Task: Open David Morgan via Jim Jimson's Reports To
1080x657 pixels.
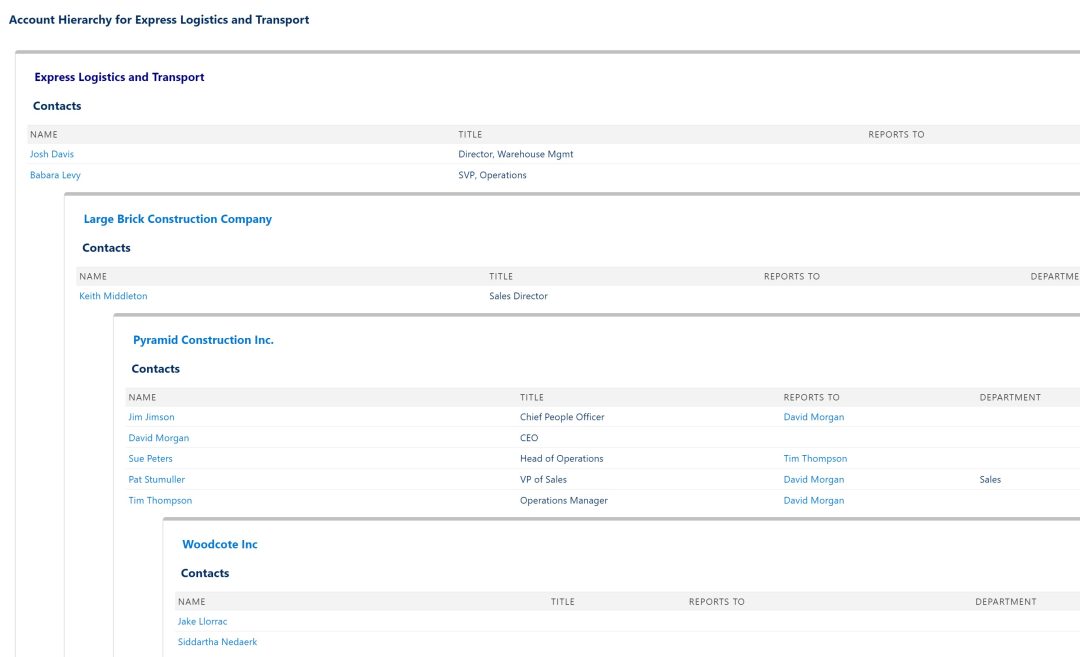Action: coord(813,417)
